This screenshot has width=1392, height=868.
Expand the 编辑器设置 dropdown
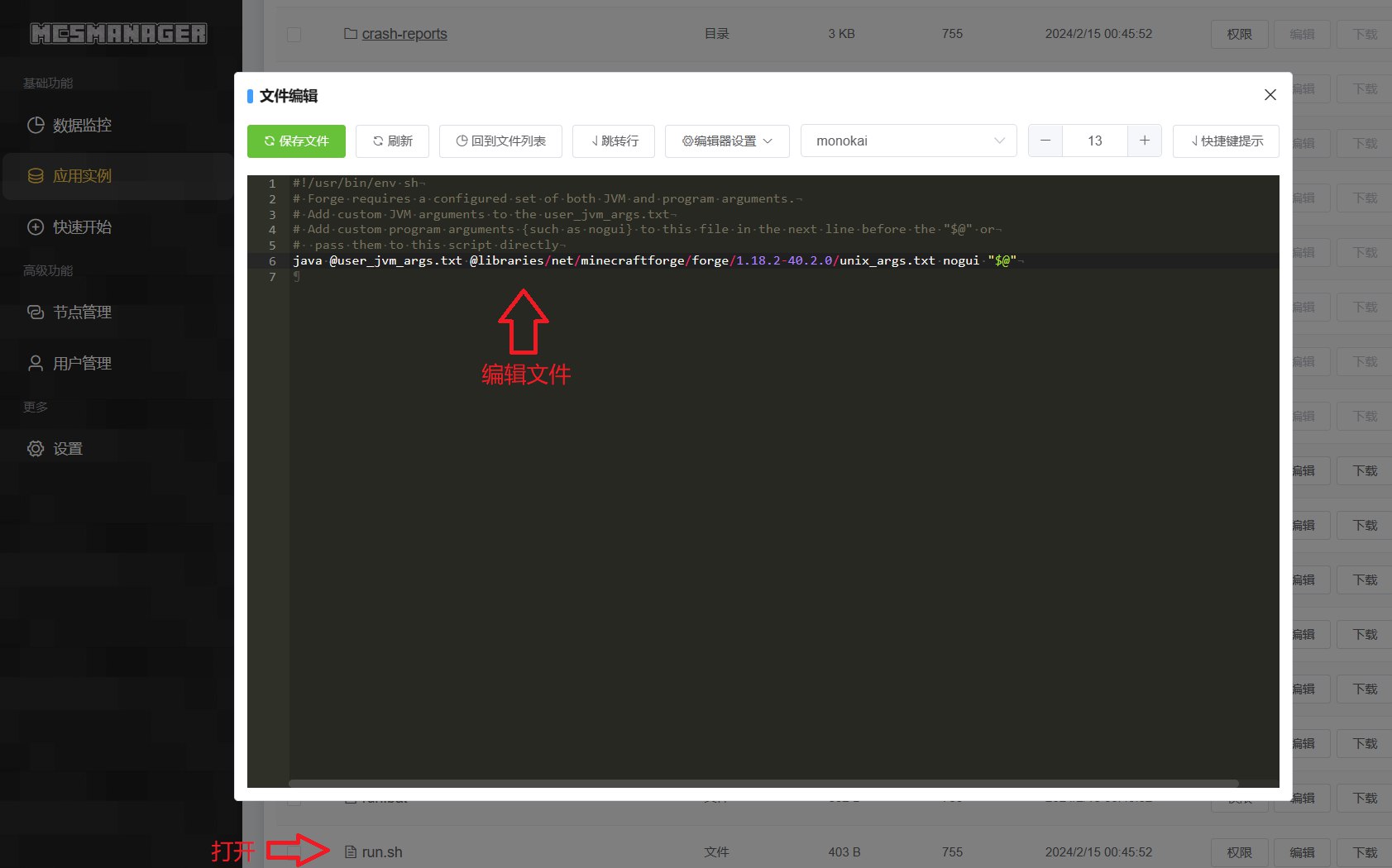[727, 141]
